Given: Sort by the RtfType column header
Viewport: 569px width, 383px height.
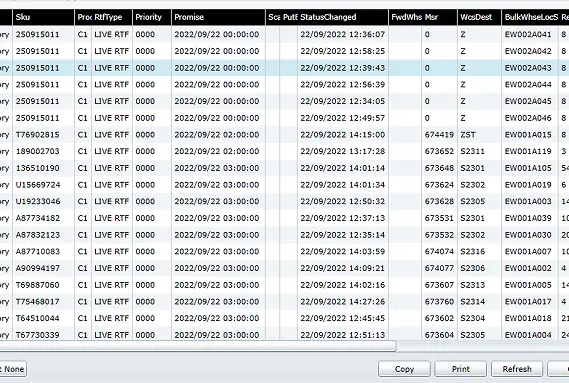Looking at the screenshot, I should (x=112, y=17).
